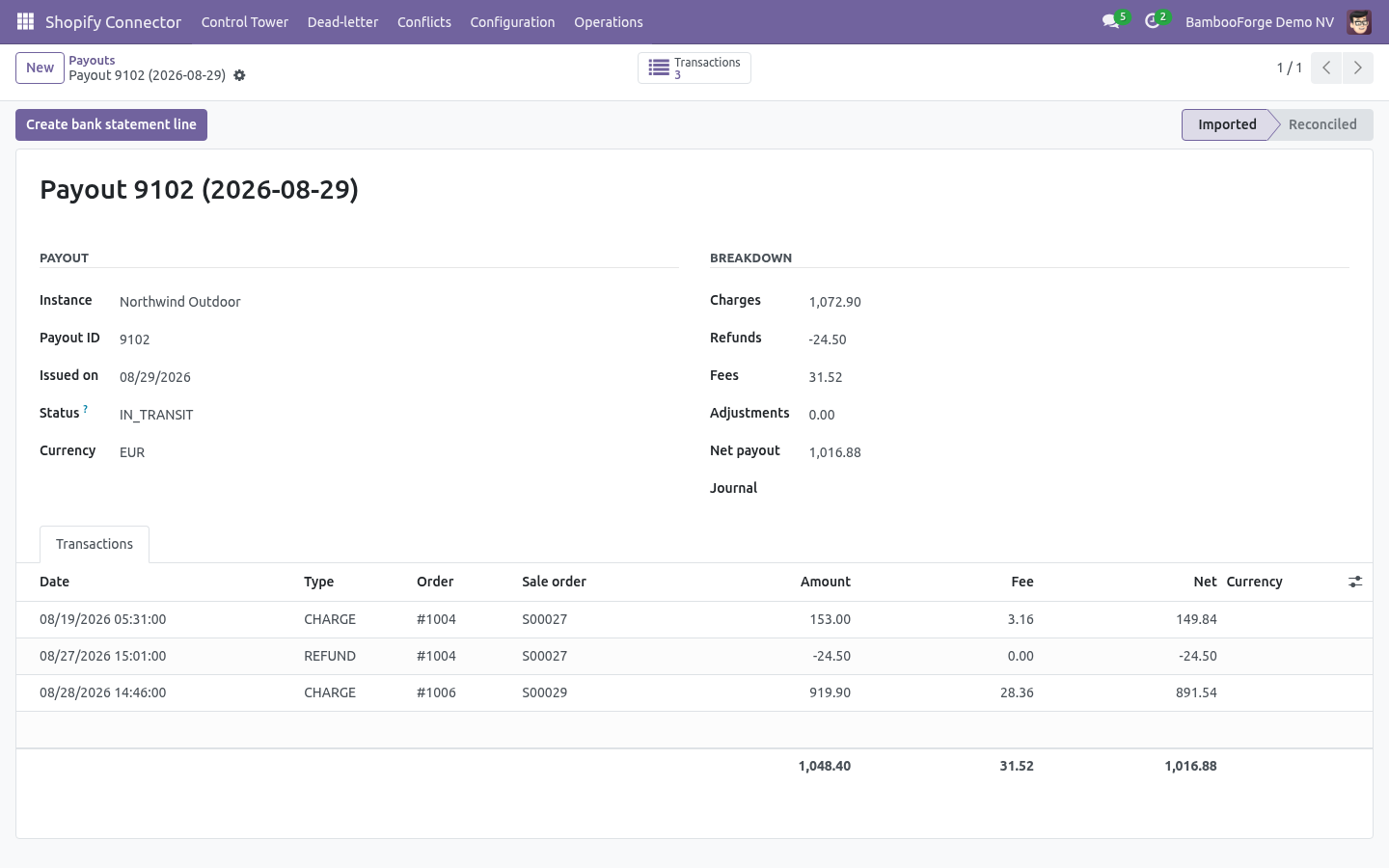
Task: Sort by the Net column header
Action: tap(1205, 582)
